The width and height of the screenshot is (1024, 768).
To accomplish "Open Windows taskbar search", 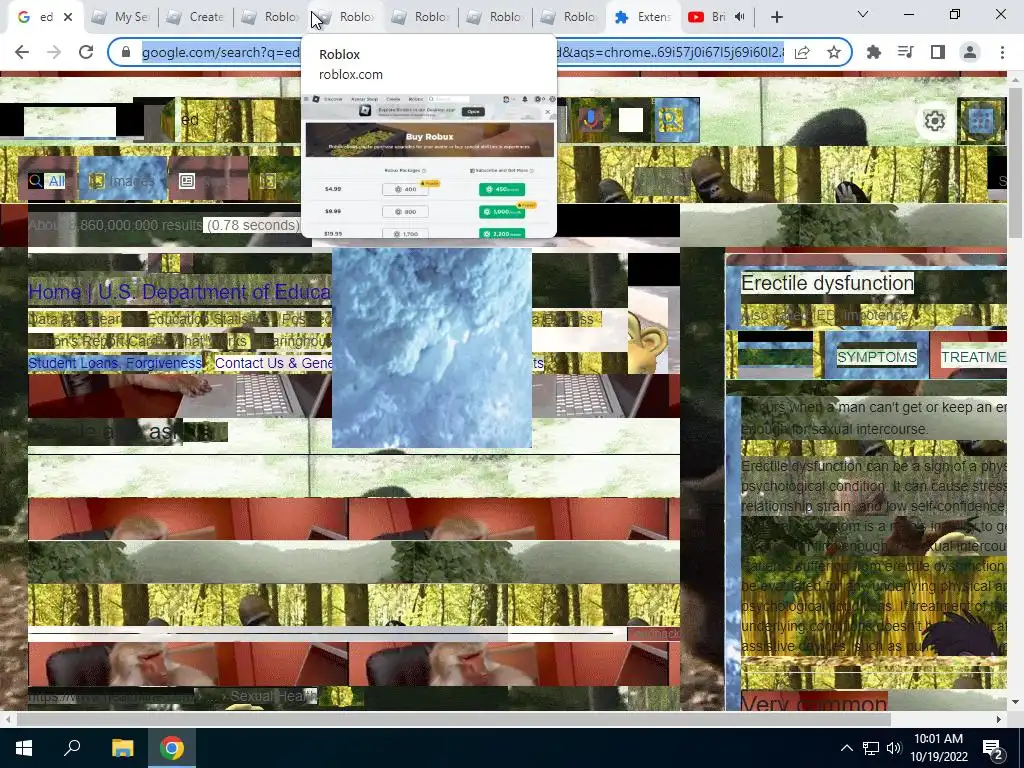I will pyautogui.click(x=72, y=748).
